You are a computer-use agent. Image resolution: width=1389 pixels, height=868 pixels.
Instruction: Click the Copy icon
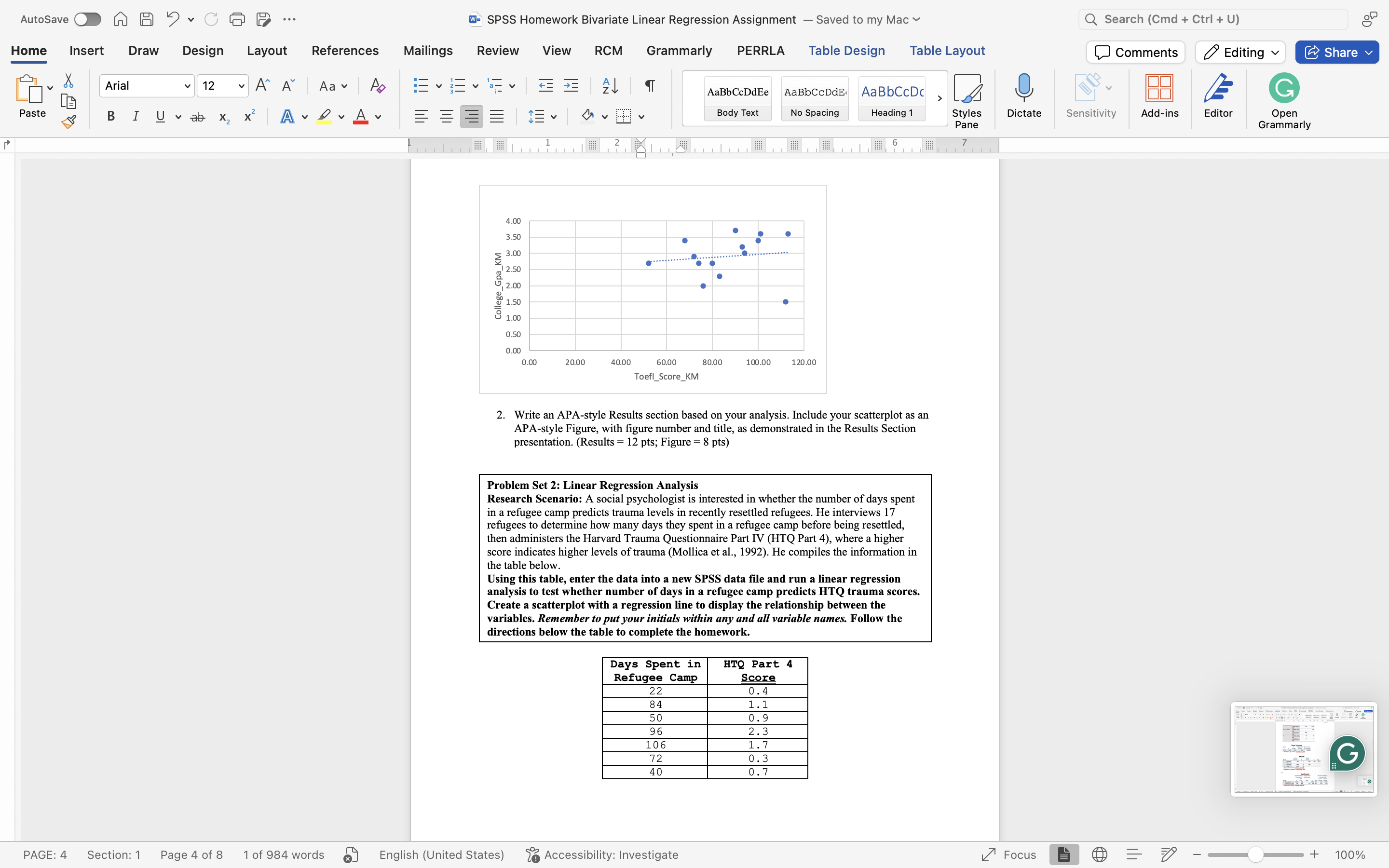pos(68,102)
